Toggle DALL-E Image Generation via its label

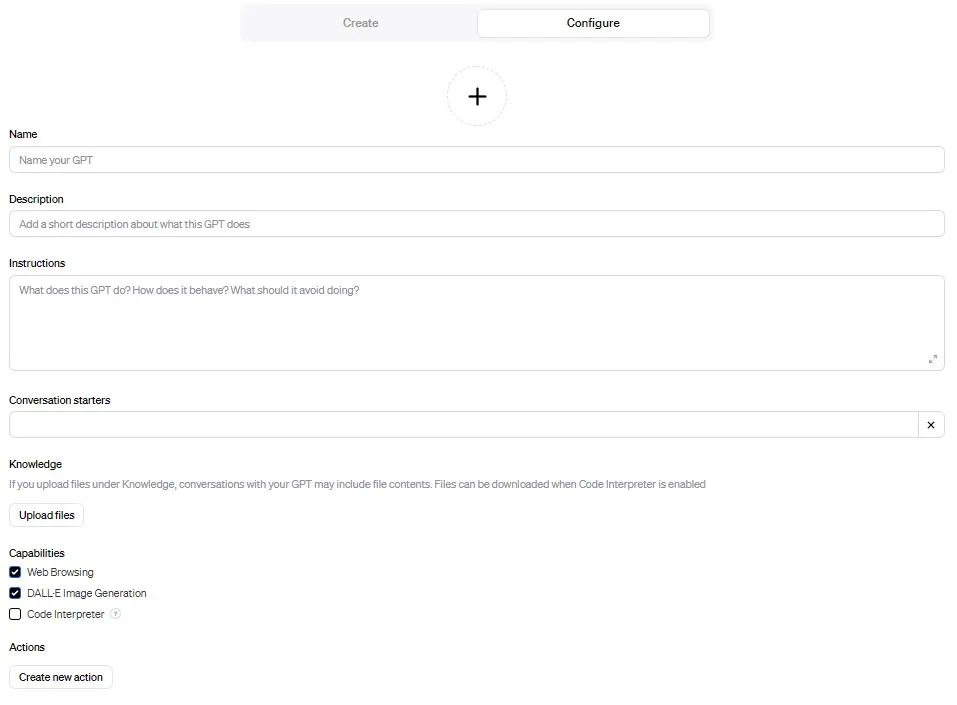point(85,593)
